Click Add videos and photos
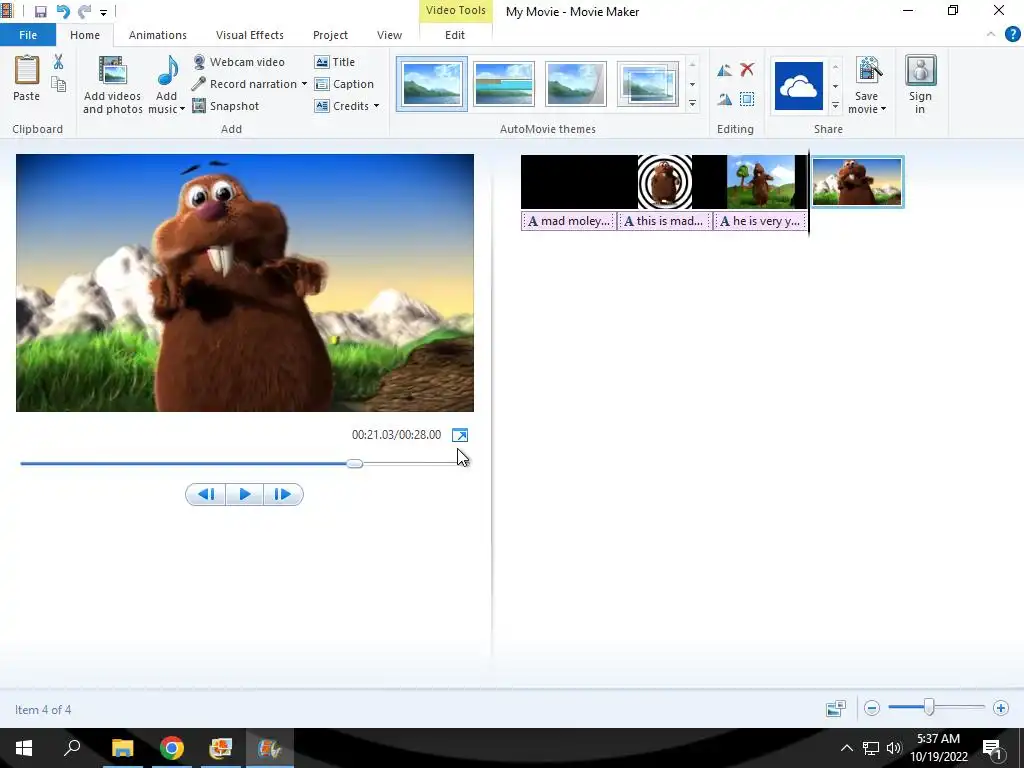Screen dimensions: 1024x768 click(112, 85)
